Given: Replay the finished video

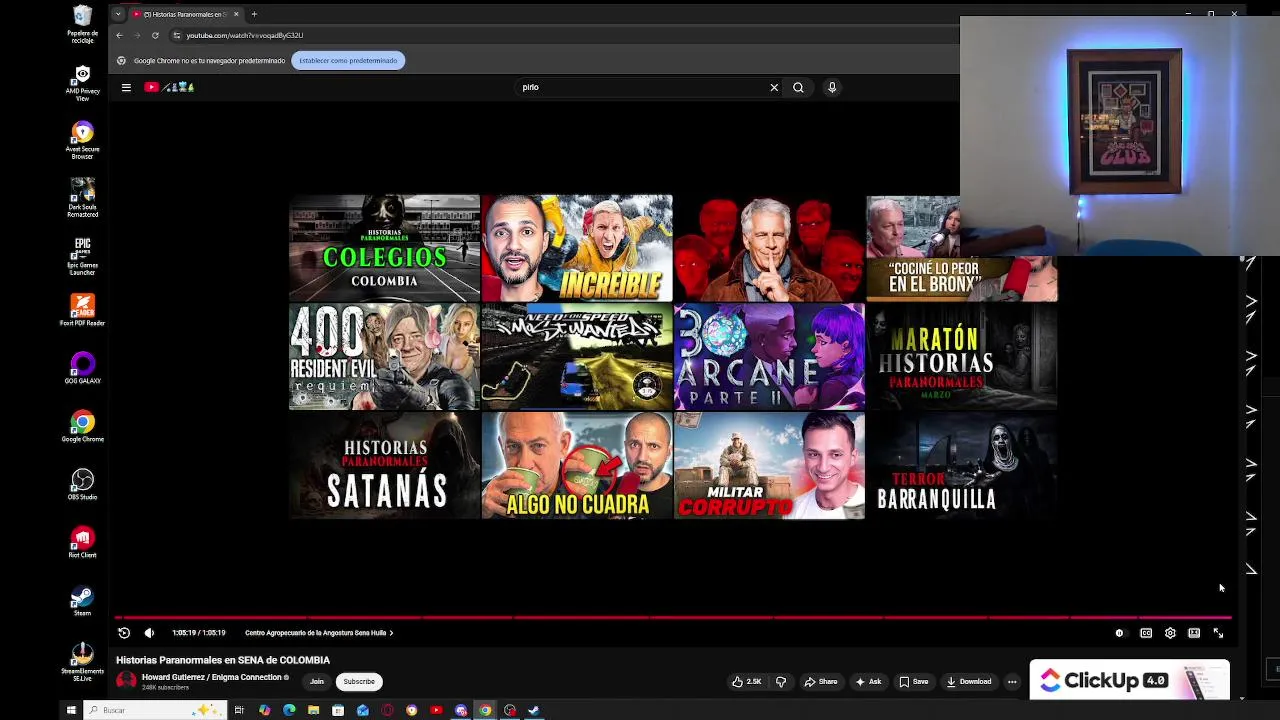Looking at the screenshot, I should tap(124, 633).
